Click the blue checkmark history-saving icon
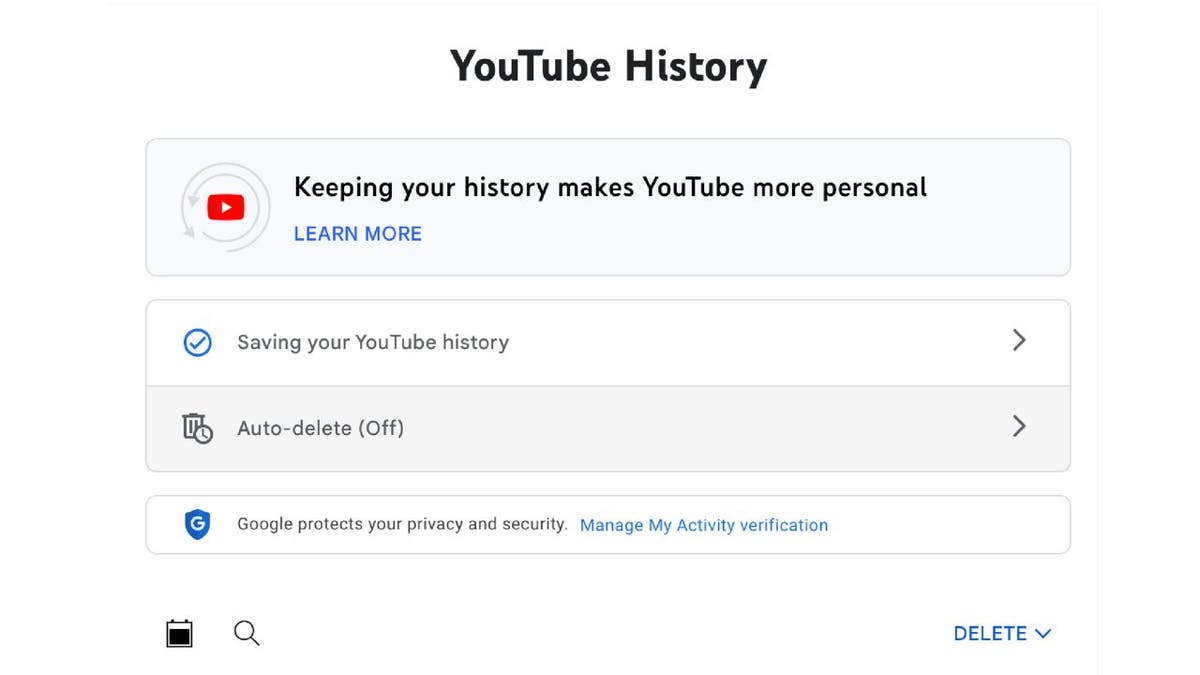 198,343
